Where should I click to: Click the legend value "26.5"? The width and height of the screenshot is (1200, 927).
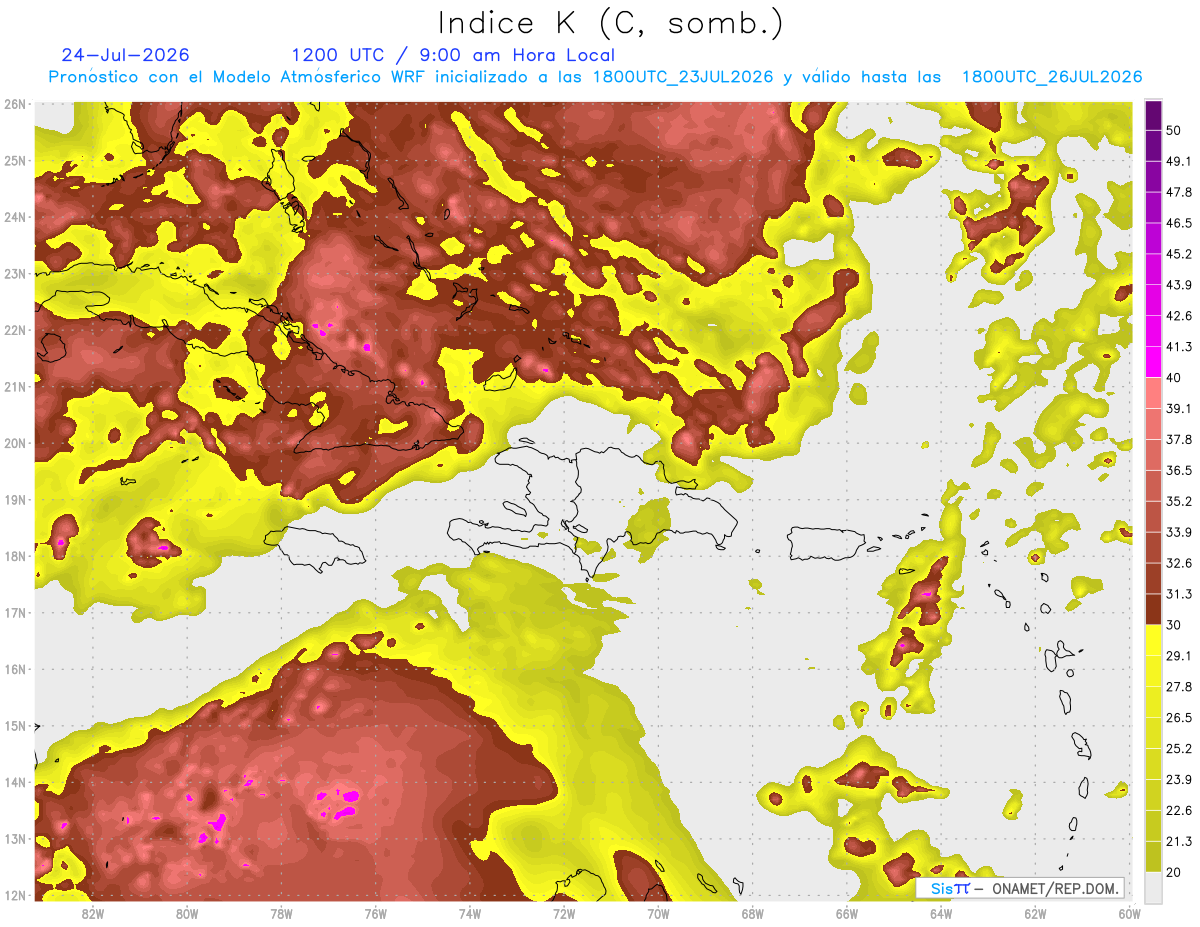tap(1179, 718)
